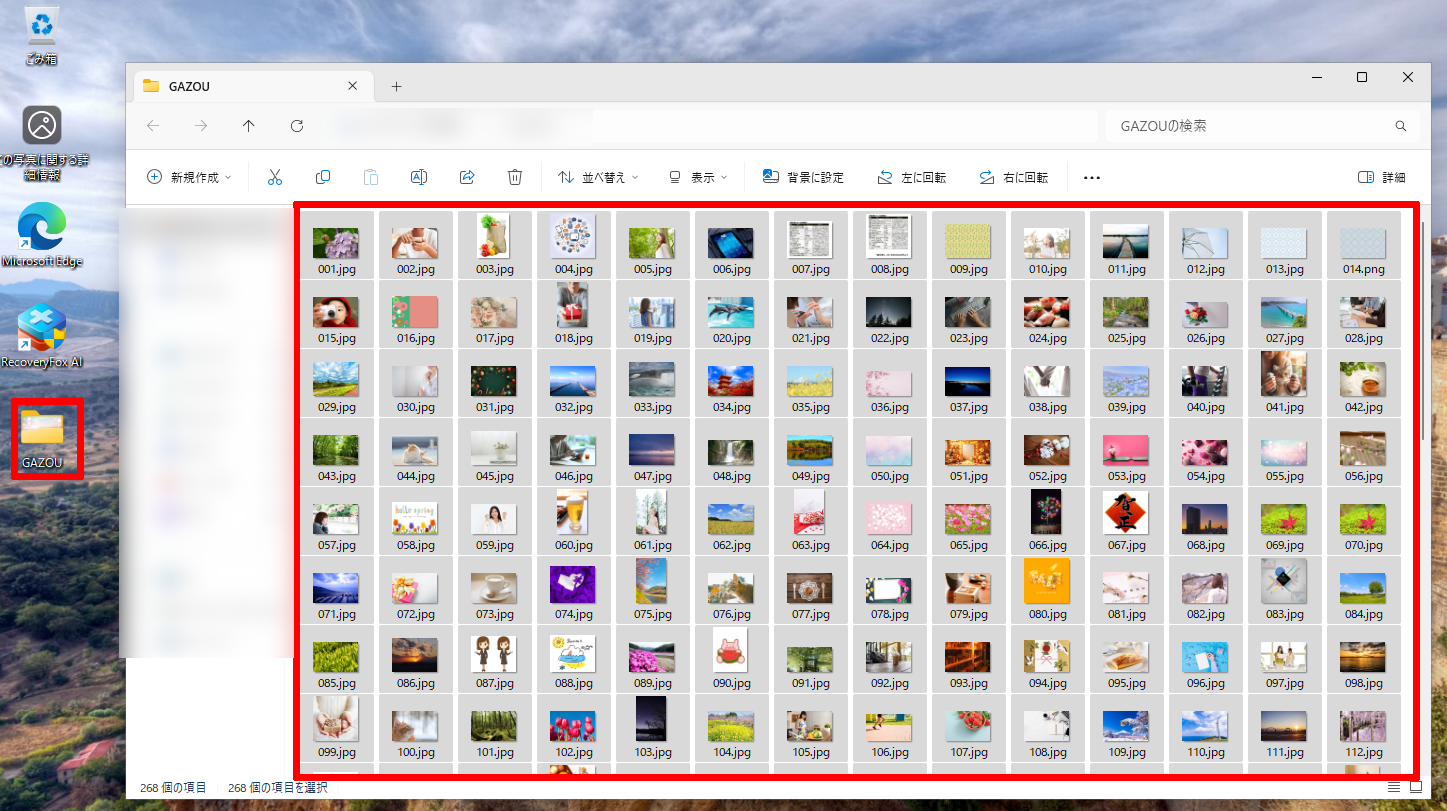Click file name 071.jpg

point(336,614)
